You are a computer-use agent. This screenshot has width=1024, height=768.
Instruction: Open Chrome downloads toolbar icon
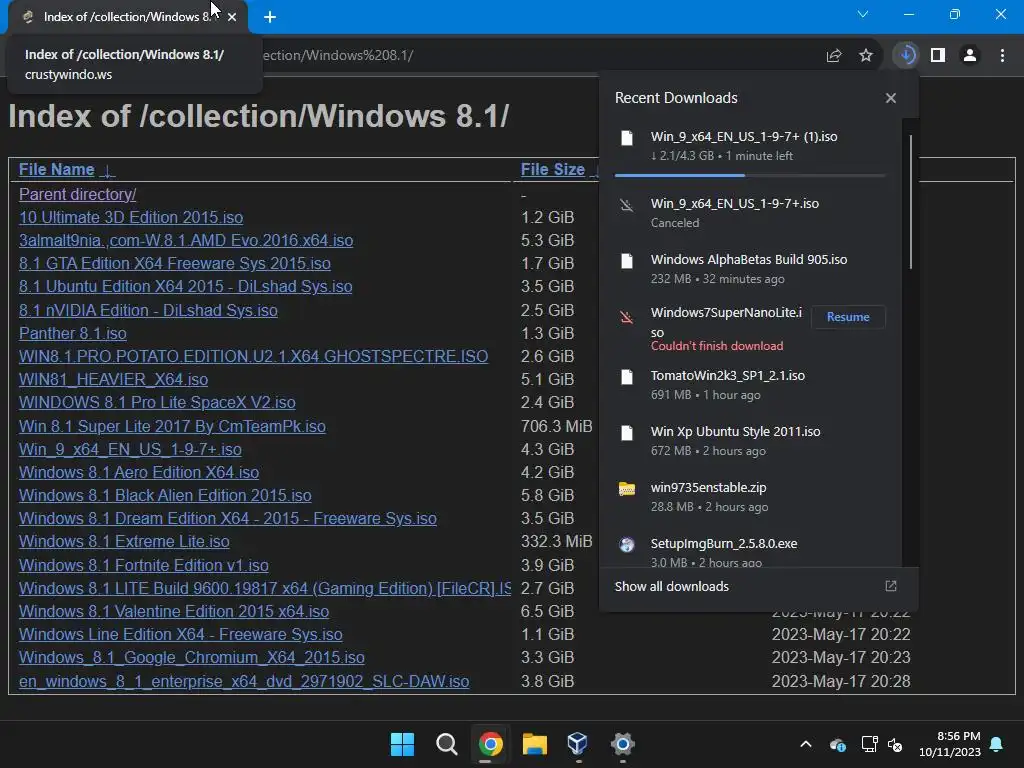point(906,55)
